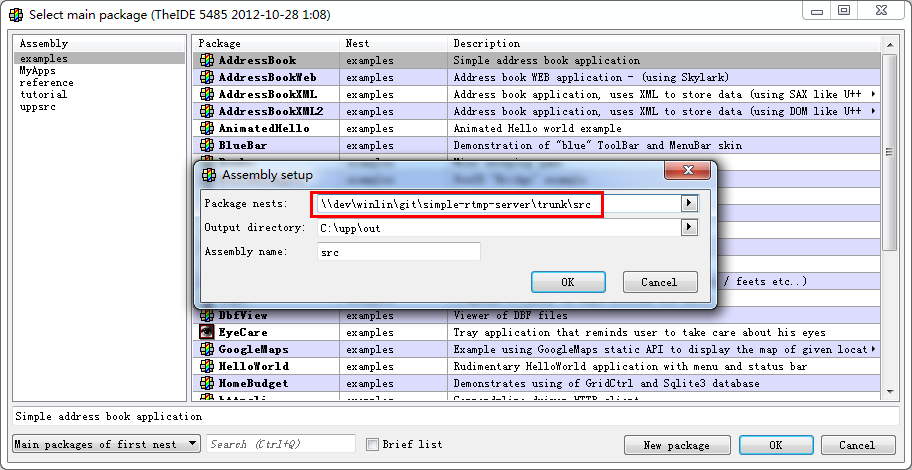Click the AddressBookWeb package icon
Screen dimensions: 912x470
coord(207,78)
